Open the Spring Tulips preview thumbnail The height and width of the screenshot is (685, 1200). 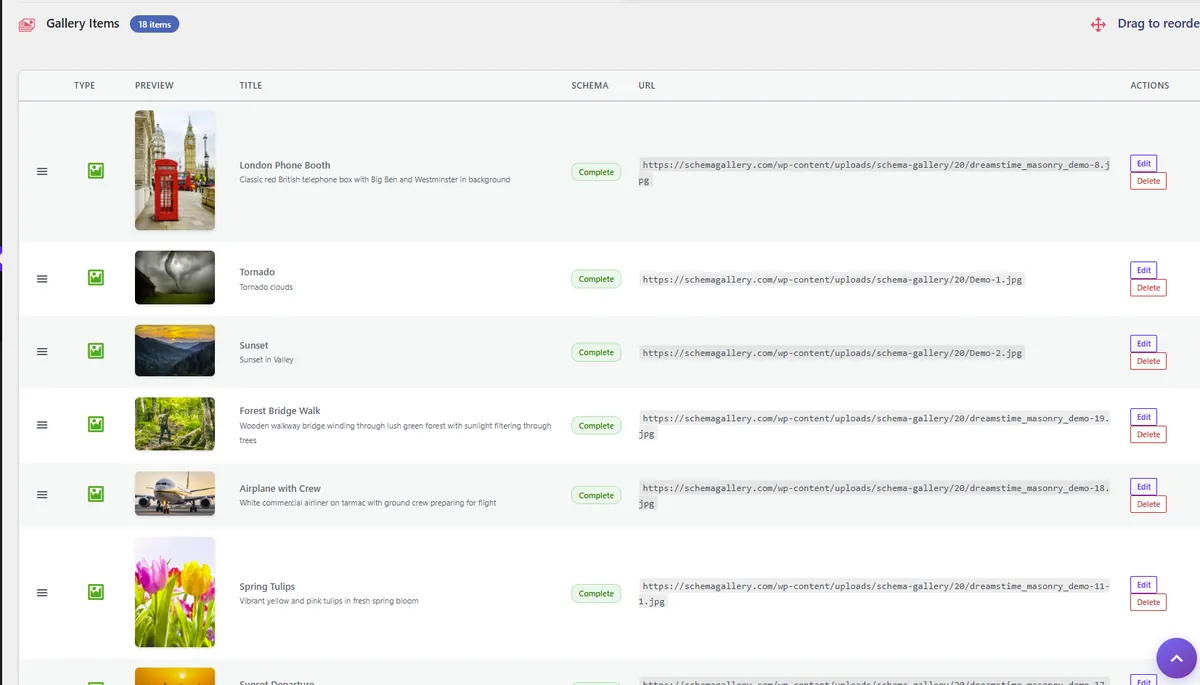pos(175,592)
